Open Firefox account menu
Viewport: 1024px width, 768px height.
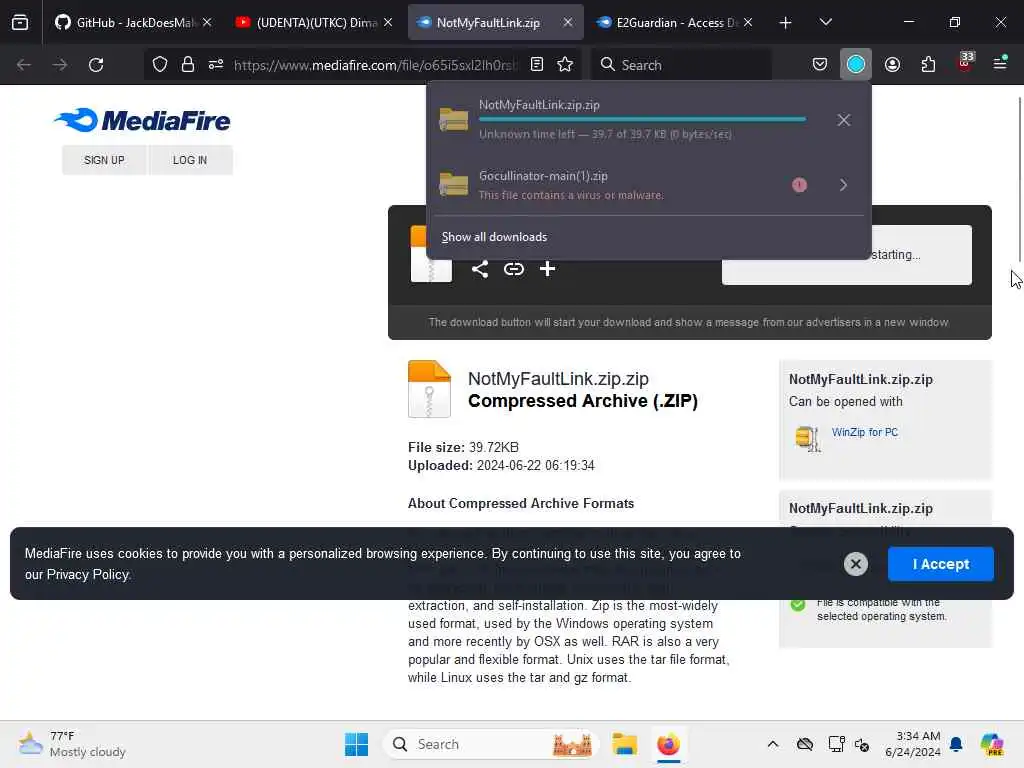[892, 65]
